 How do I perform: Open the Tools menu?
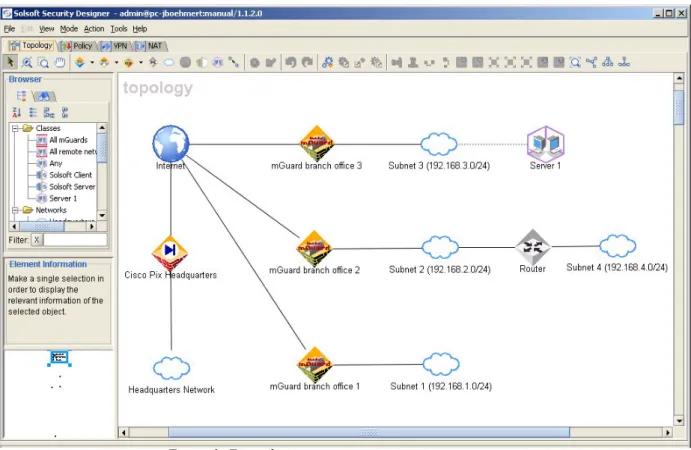119,29
